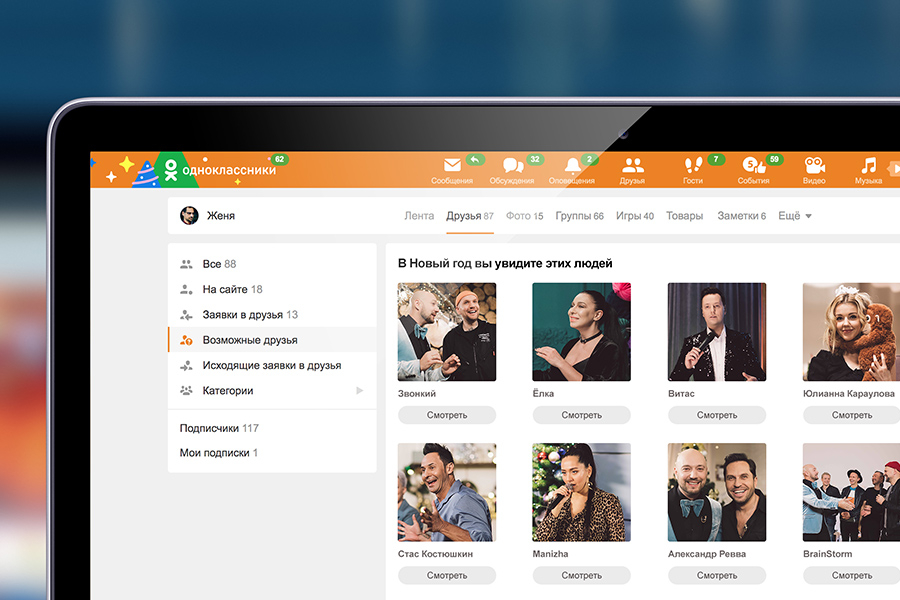Click the name BrainStorm

coord(828,554)
